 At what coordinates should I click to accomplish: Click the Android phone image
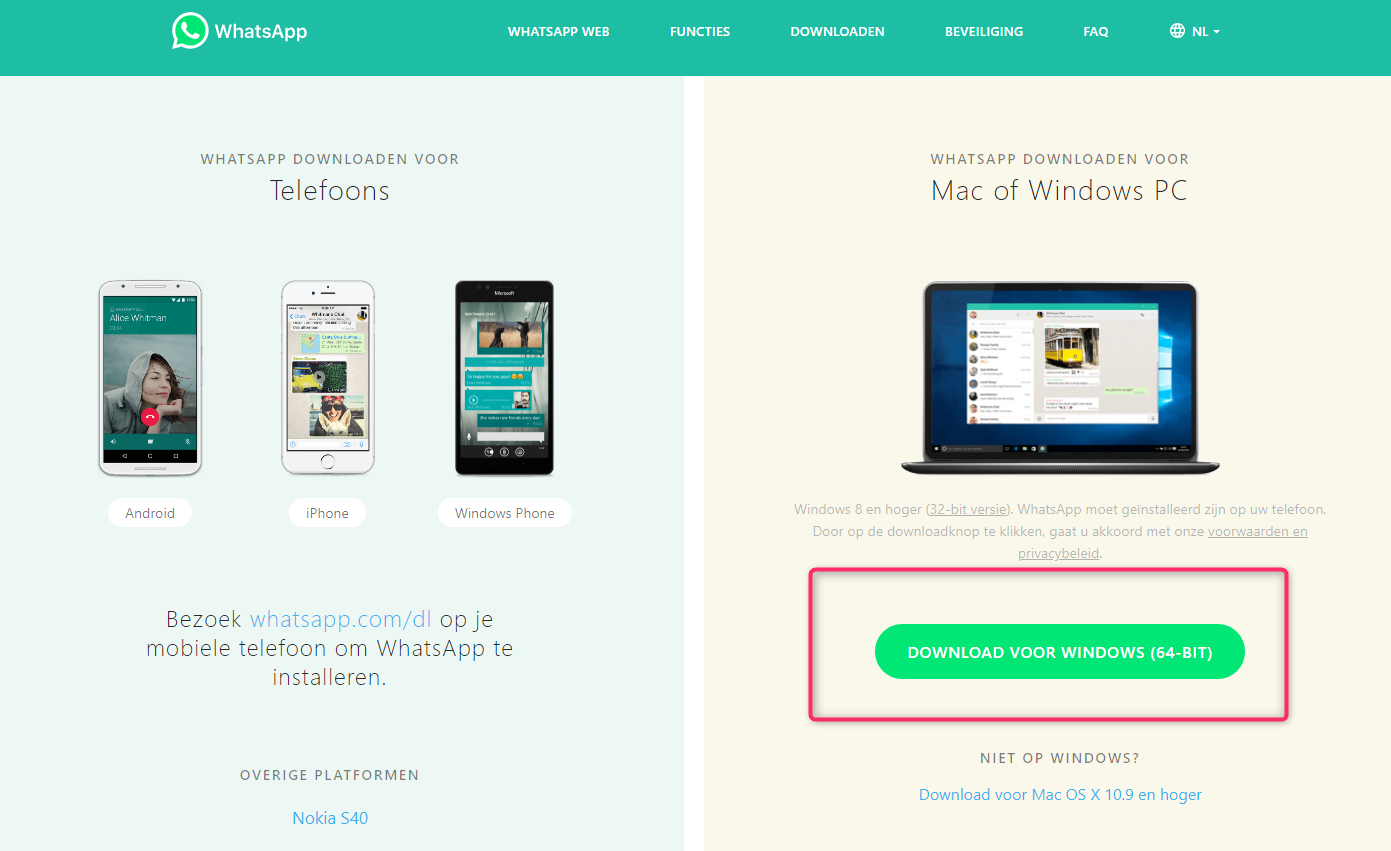[x=150, y=378]
